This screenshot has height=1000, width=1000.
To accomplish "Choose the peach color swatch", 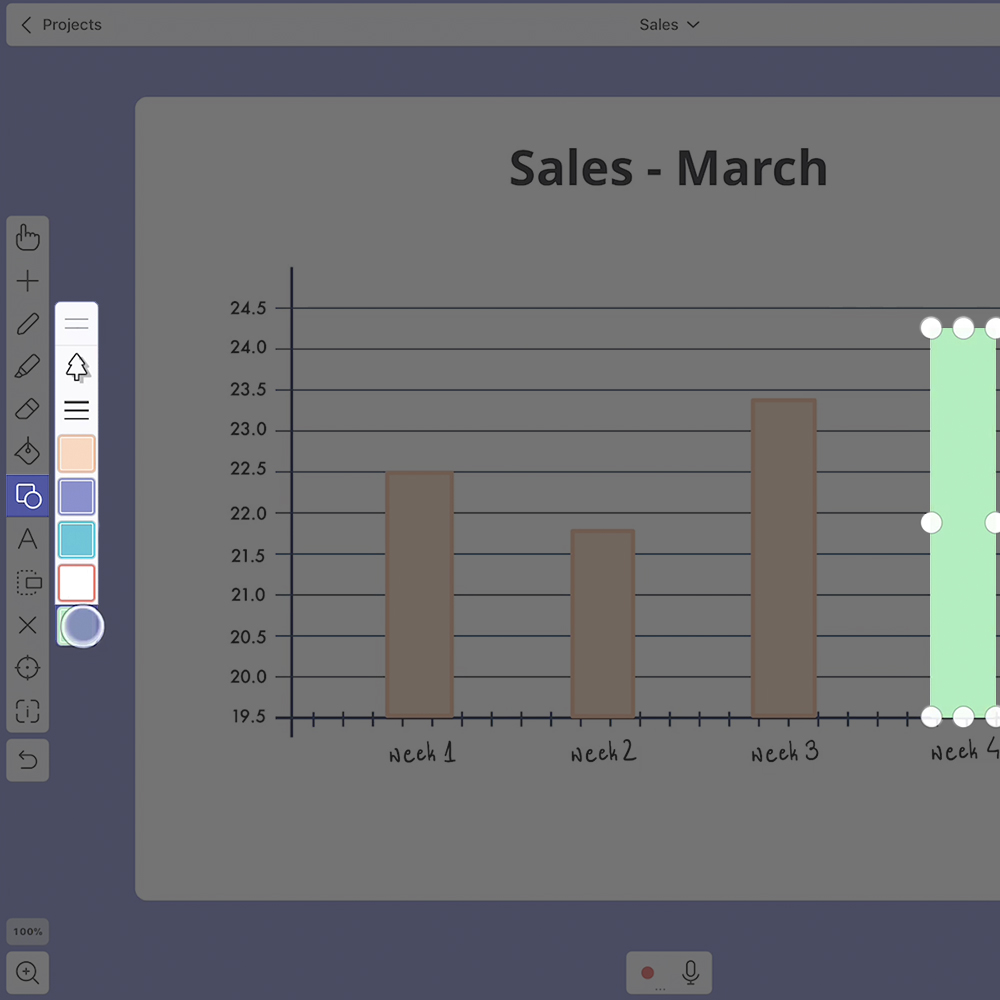I will [77, 454].
